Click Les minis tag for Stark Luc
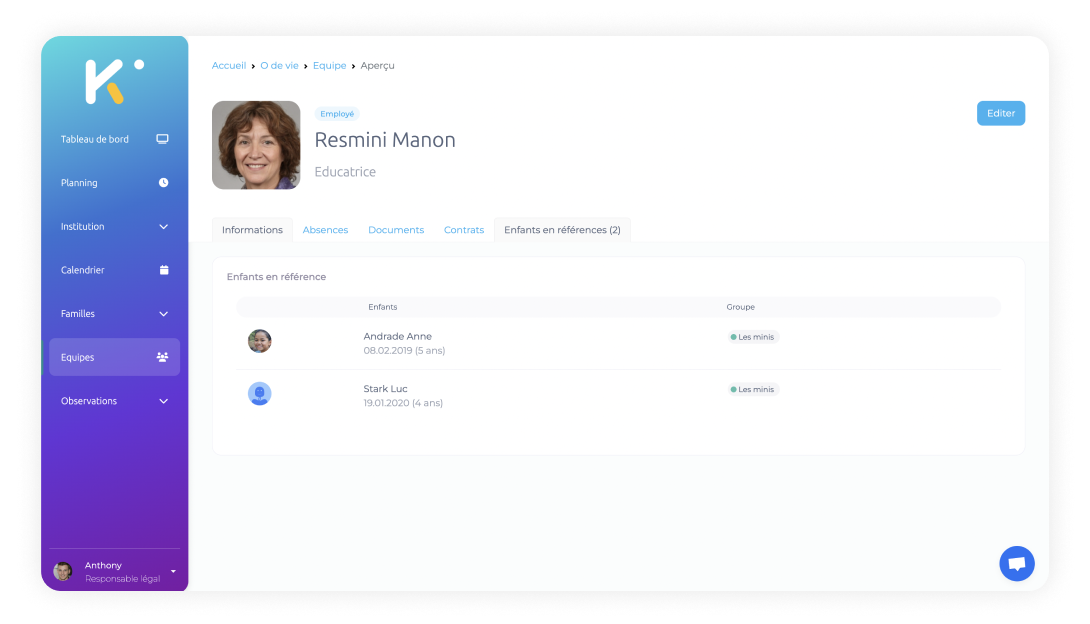This screenshot has height=624, width=1090. point(753,390)
